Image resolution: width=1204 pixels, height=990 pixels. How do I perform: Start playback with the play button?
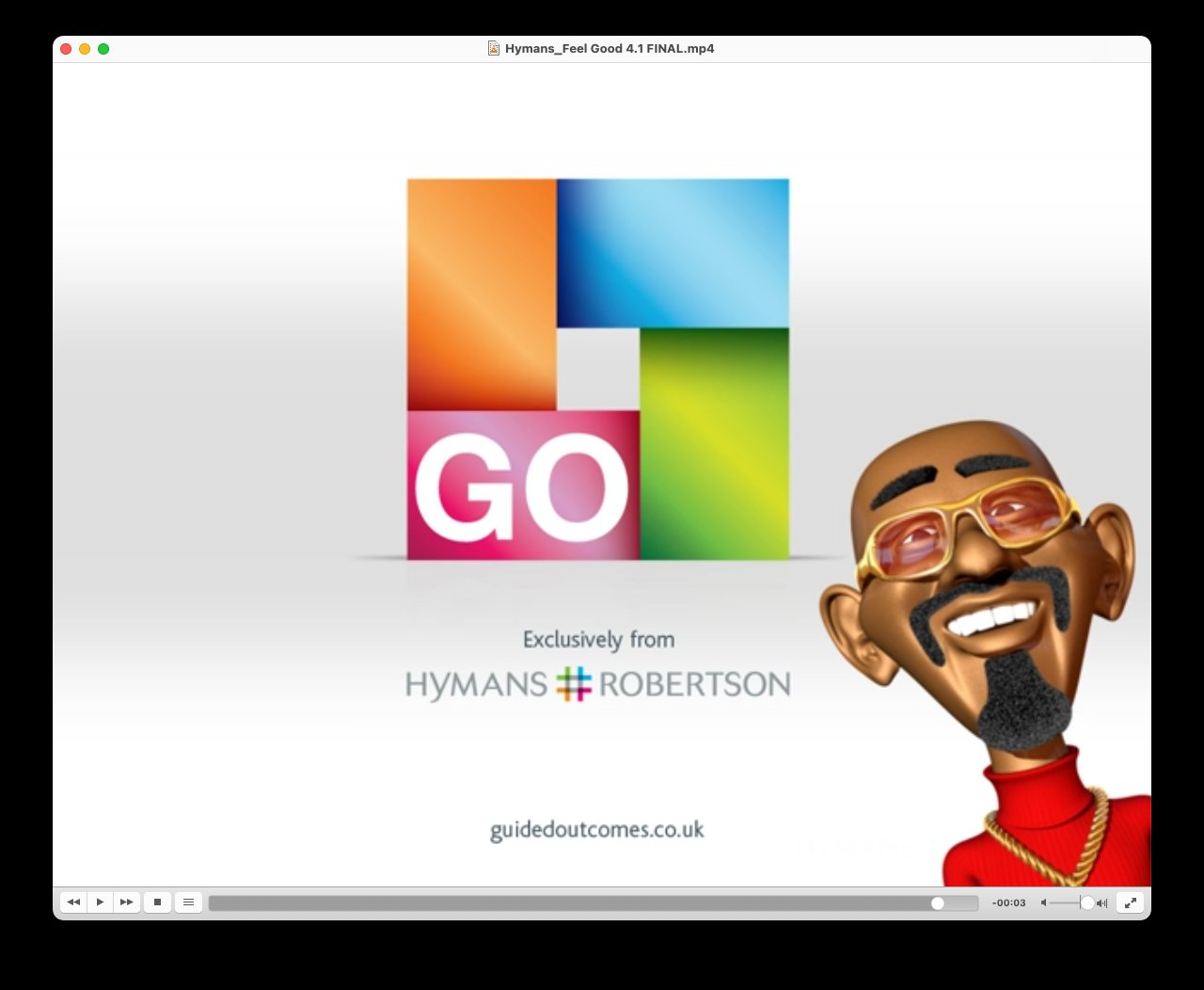100,902
